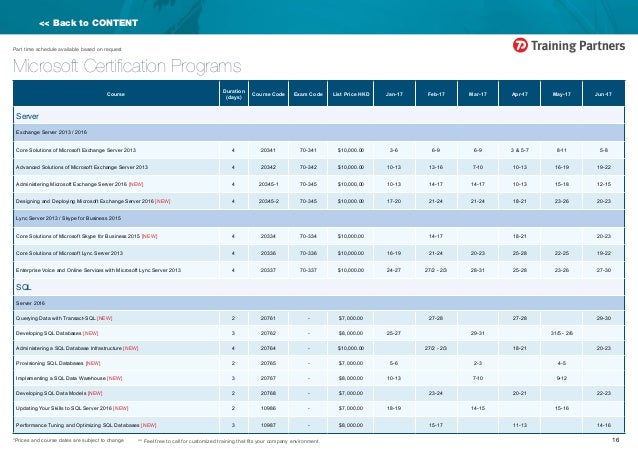Click course code '20765'
638x452 pixels.
click(268, 363)
